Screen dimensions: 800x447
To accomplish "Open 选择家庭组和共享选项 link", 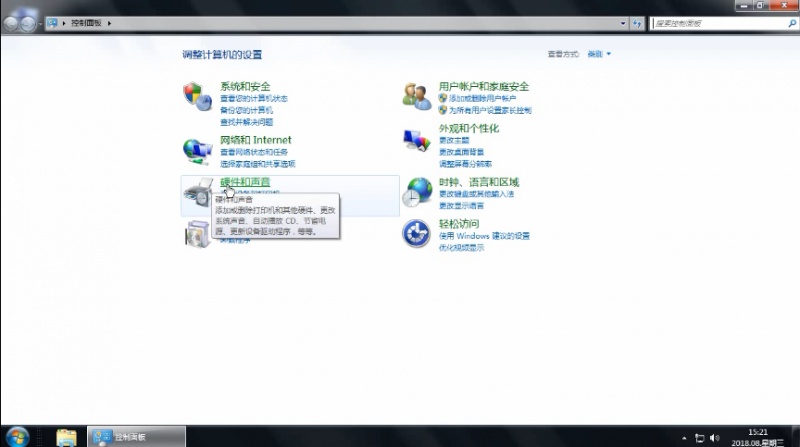I will click(258, 164).
